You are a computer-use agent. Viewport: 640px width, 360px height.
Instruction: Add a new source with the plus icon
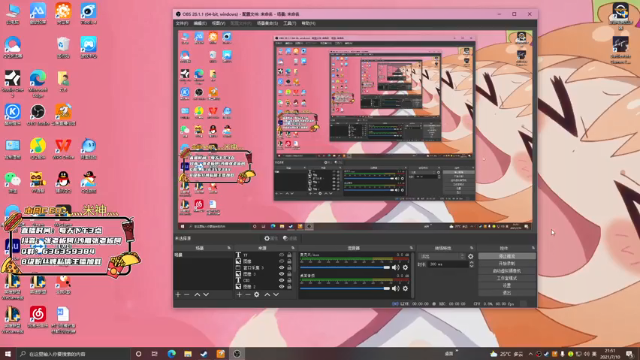coord(239,294)
